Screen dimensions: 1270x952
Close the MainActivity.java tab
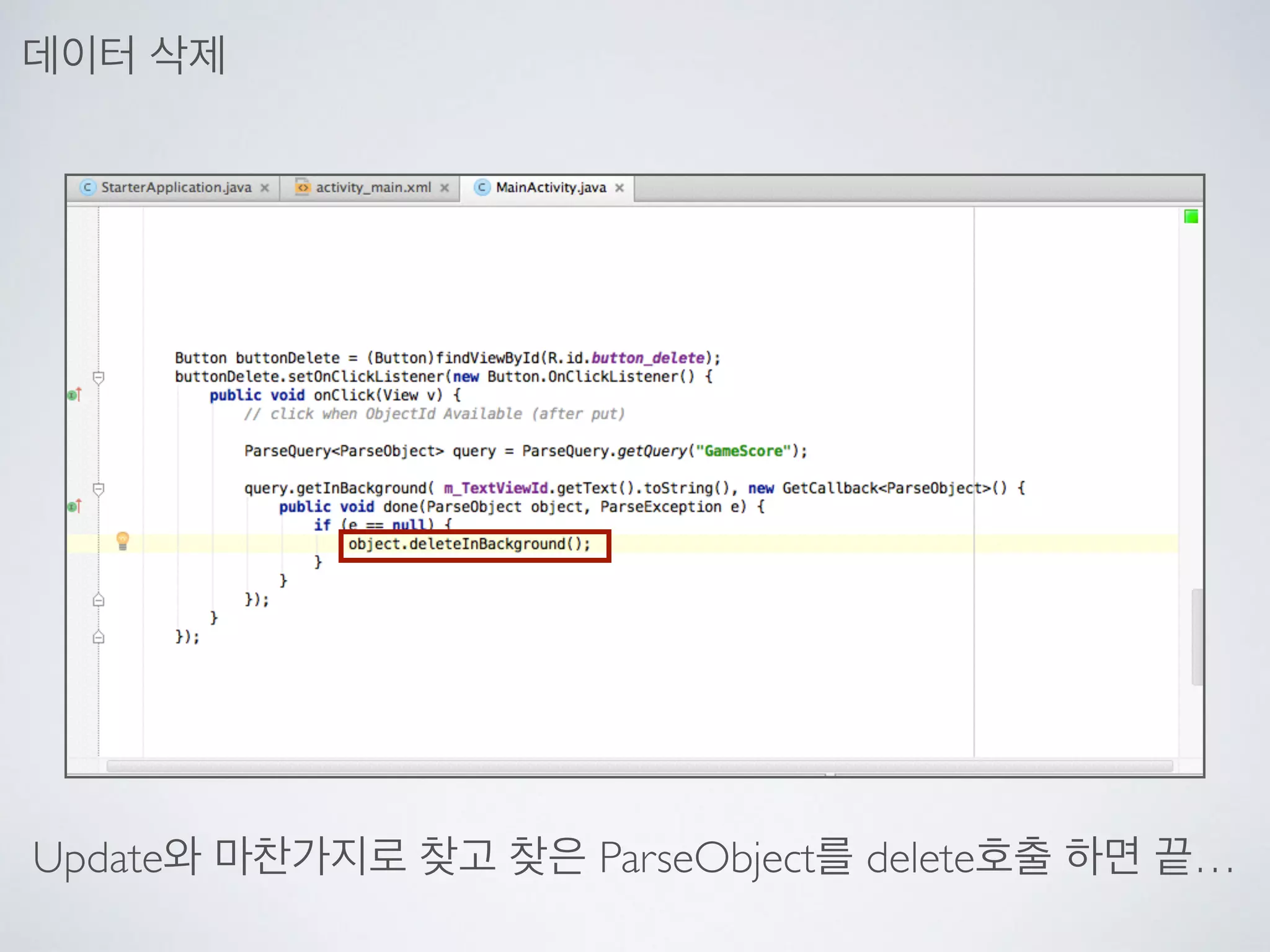(x=619, y=188)
